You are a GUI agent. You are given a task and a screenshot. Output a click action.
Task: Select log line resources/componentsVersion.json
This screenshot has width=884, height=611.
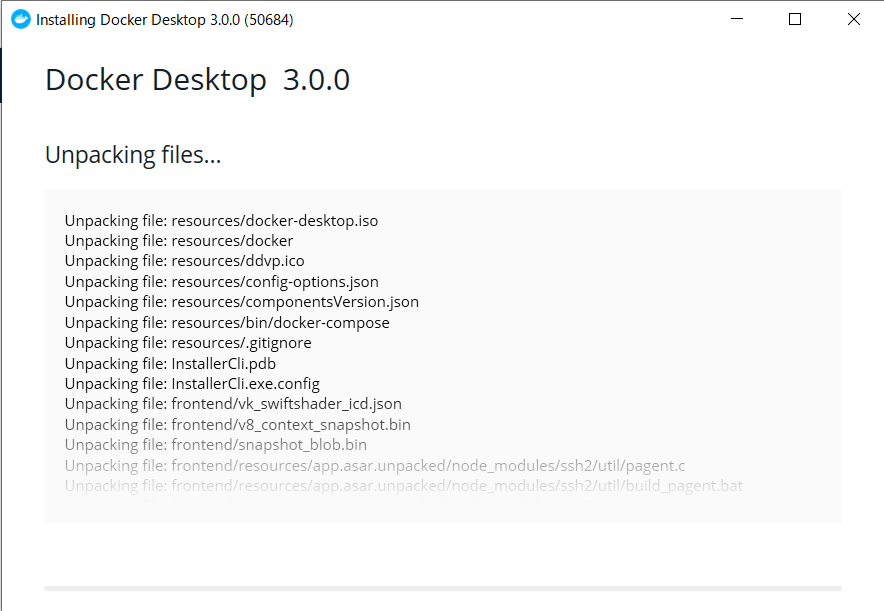pyautogui.click(x=242, y=302)
